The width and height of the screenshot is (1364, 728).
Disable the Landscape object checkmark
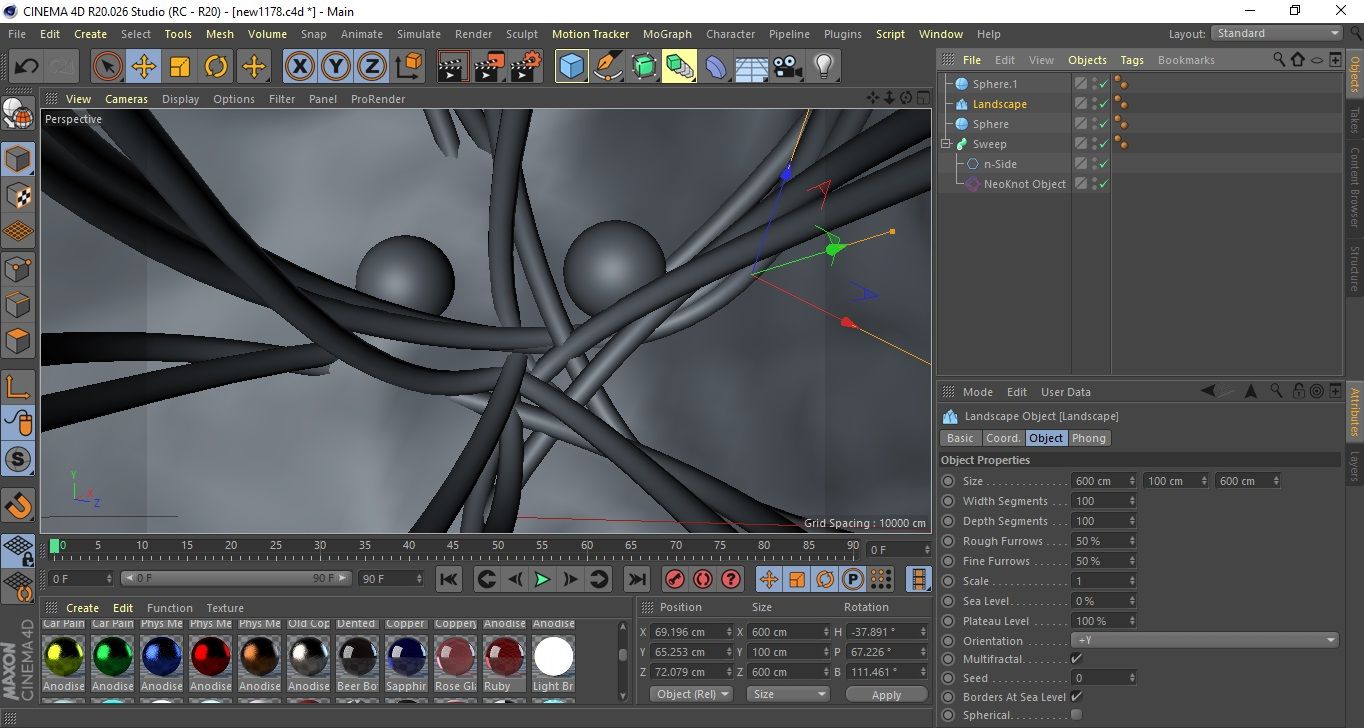[1103, 105]
